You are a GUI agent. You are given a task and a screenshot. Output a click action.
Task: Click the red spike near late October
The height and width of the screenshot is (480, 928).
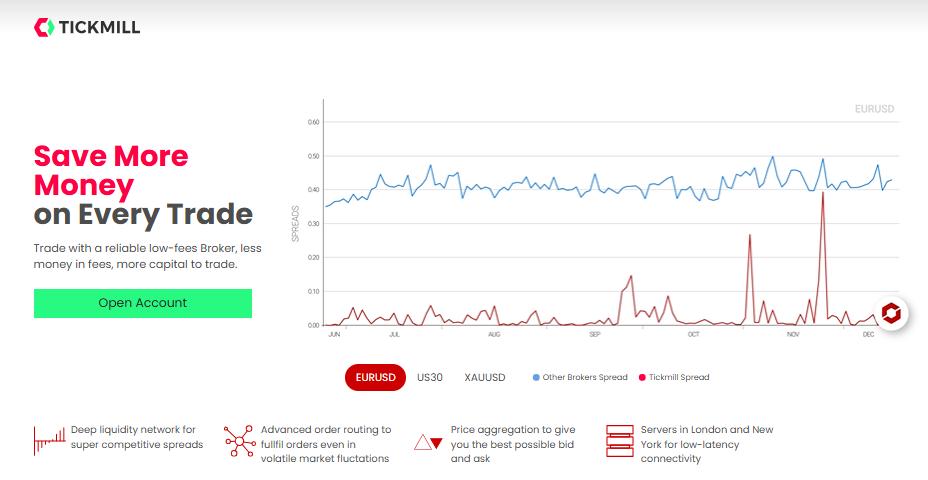click(x=750, y=236)
